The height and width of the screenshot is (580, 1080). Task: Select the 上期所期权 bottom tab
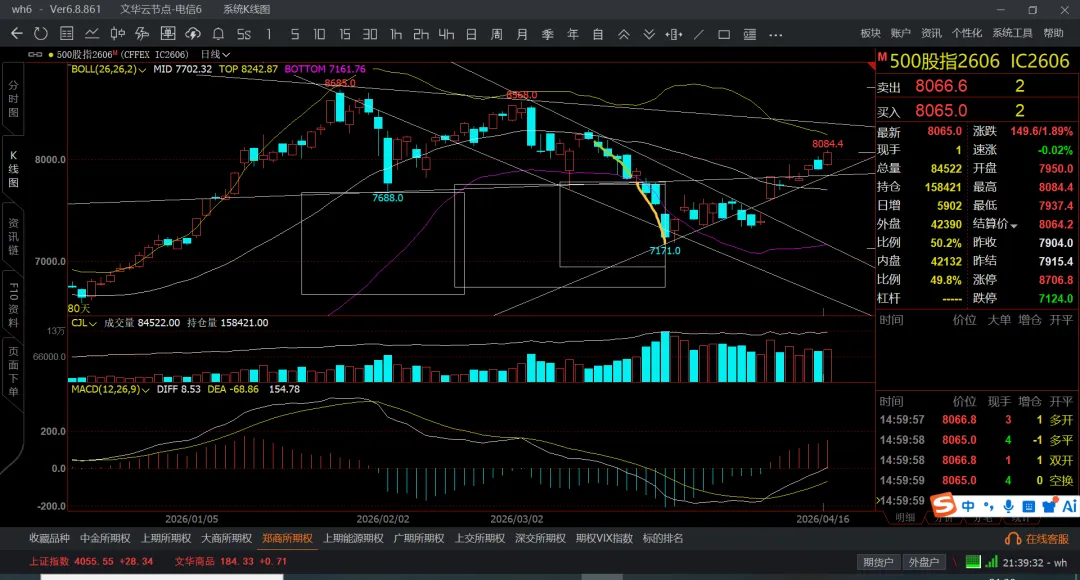tap(166, 539)
